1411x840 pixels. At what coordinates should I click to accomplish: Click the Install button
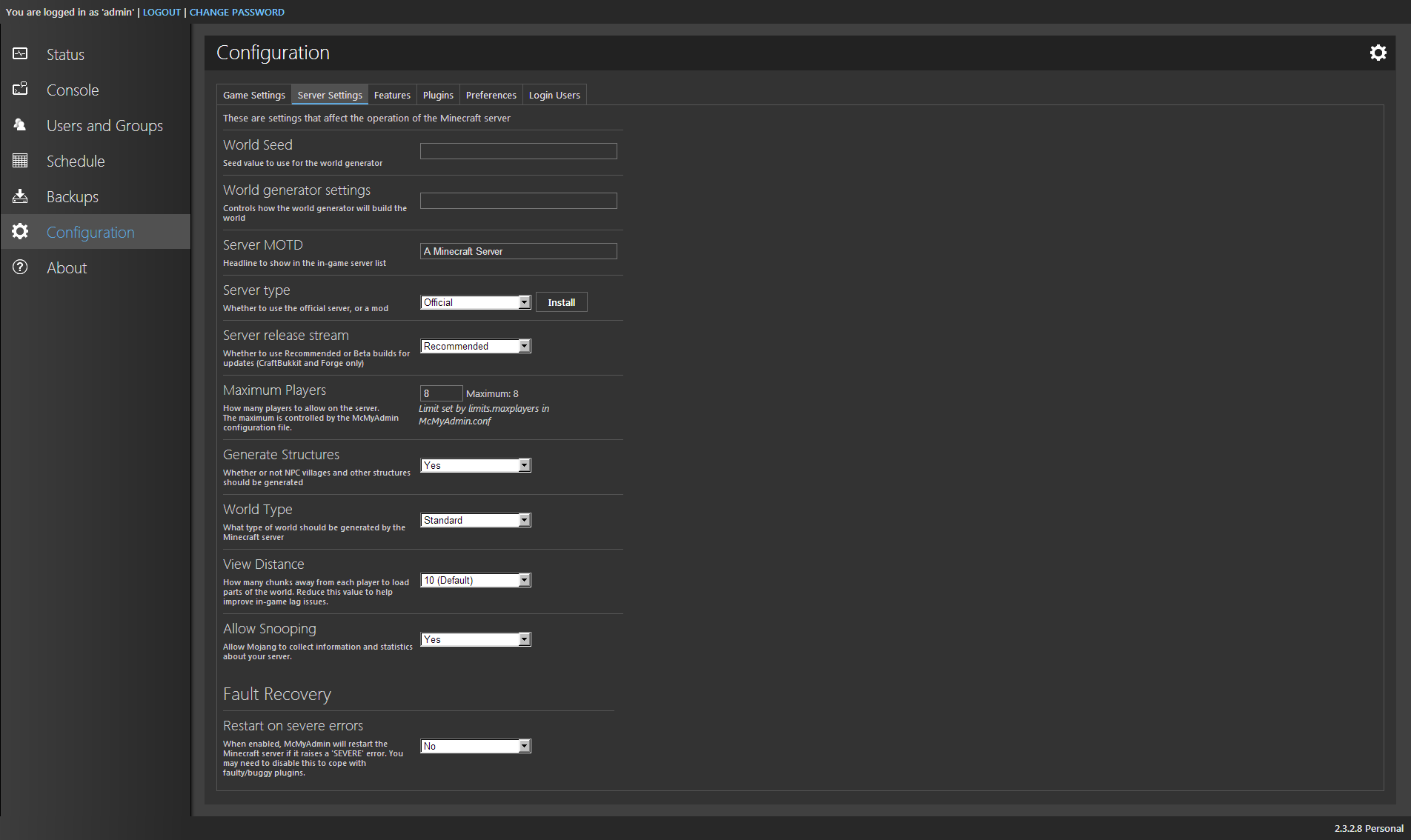[x=562, y=302]
